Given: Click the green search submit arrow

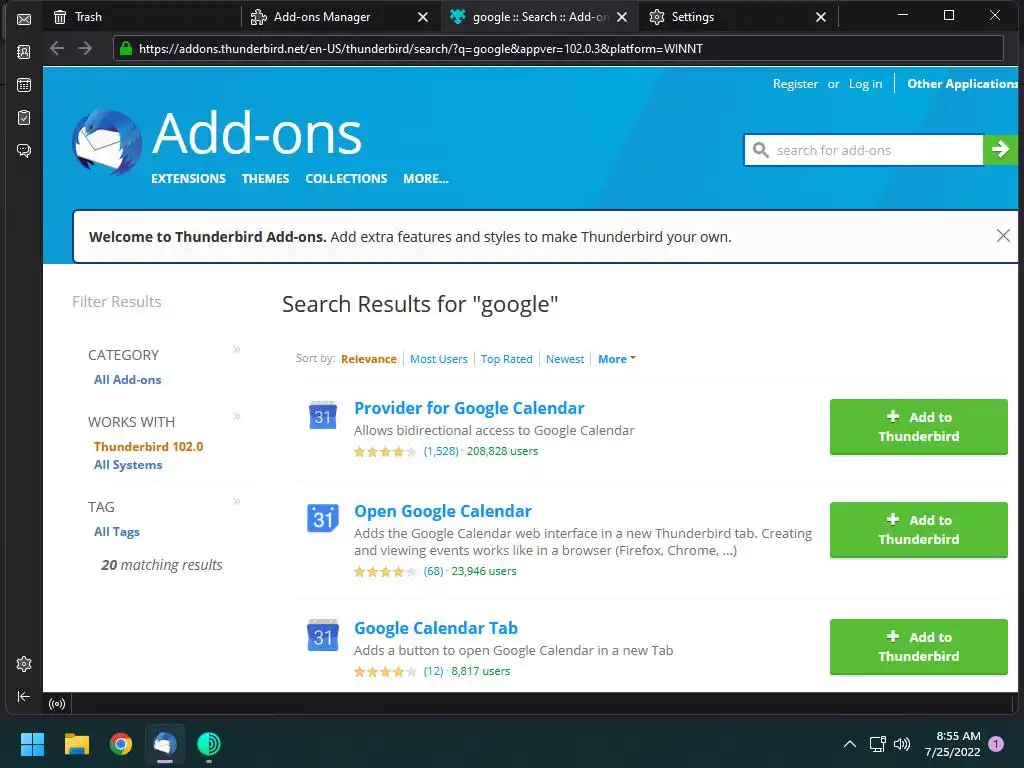Looking at the screenshot, I should coord(1000,150).
